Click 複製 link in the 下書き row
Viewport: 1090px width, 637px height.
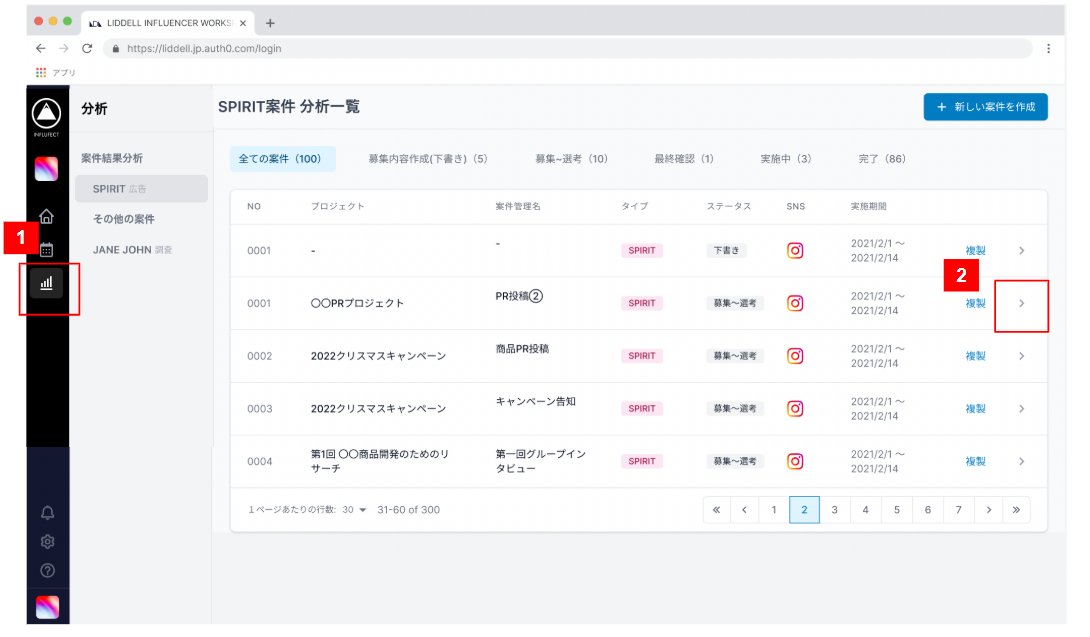click(975, 250)
